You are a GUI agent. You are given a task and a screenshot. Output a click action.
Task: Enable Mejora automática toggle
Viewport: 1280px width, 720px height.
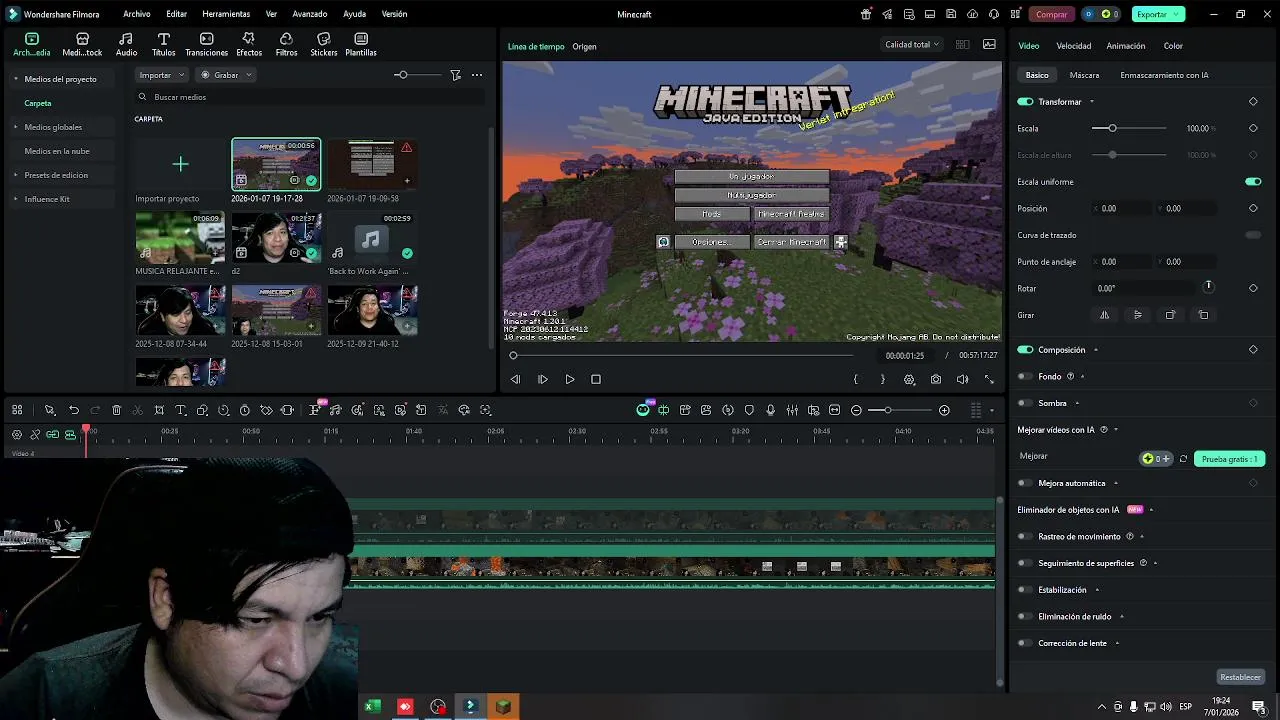1025,483
